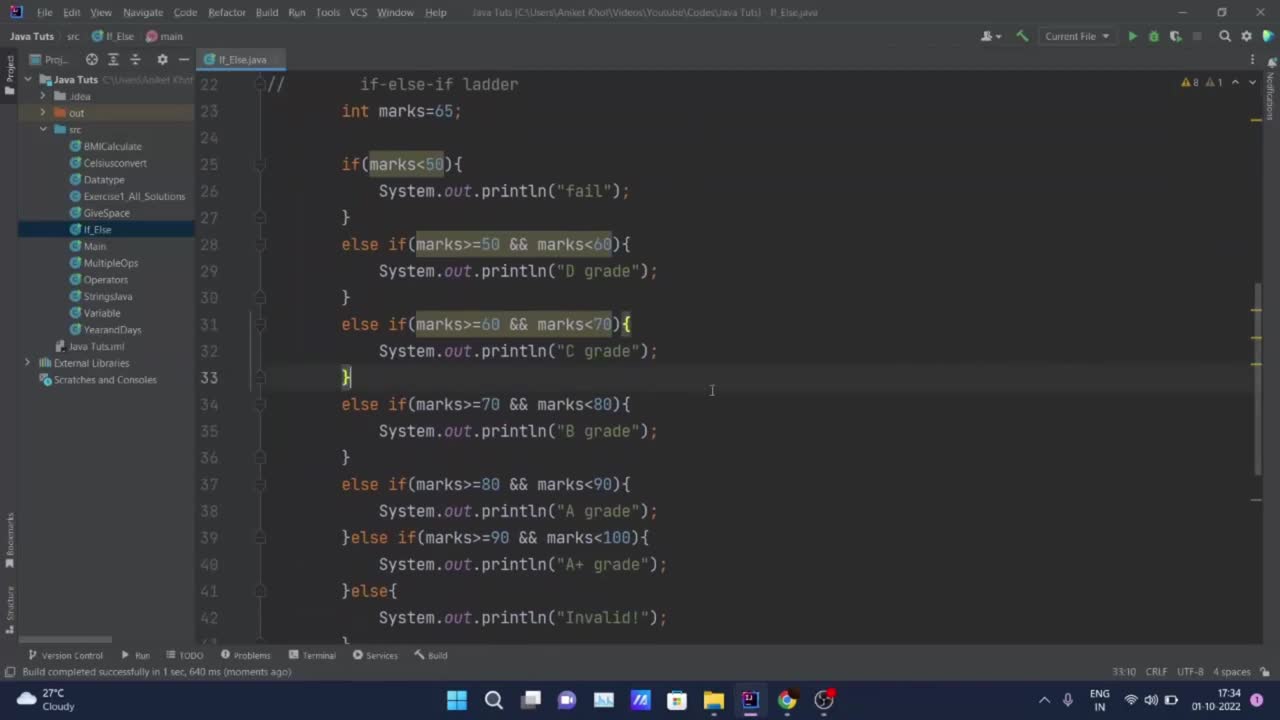Open IDE settings gear in top-right toolbar

coord(1246,36)
